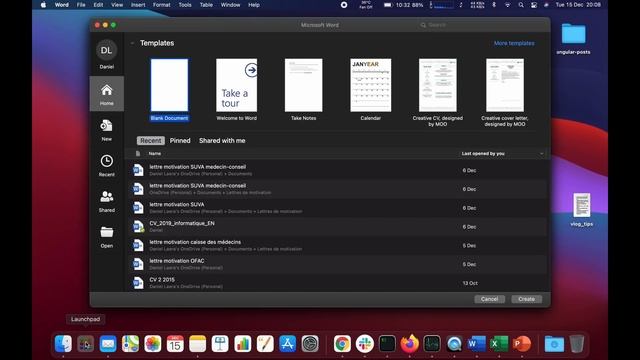
Task: Open Excel from the dock
Action: [x=499, y=344]
